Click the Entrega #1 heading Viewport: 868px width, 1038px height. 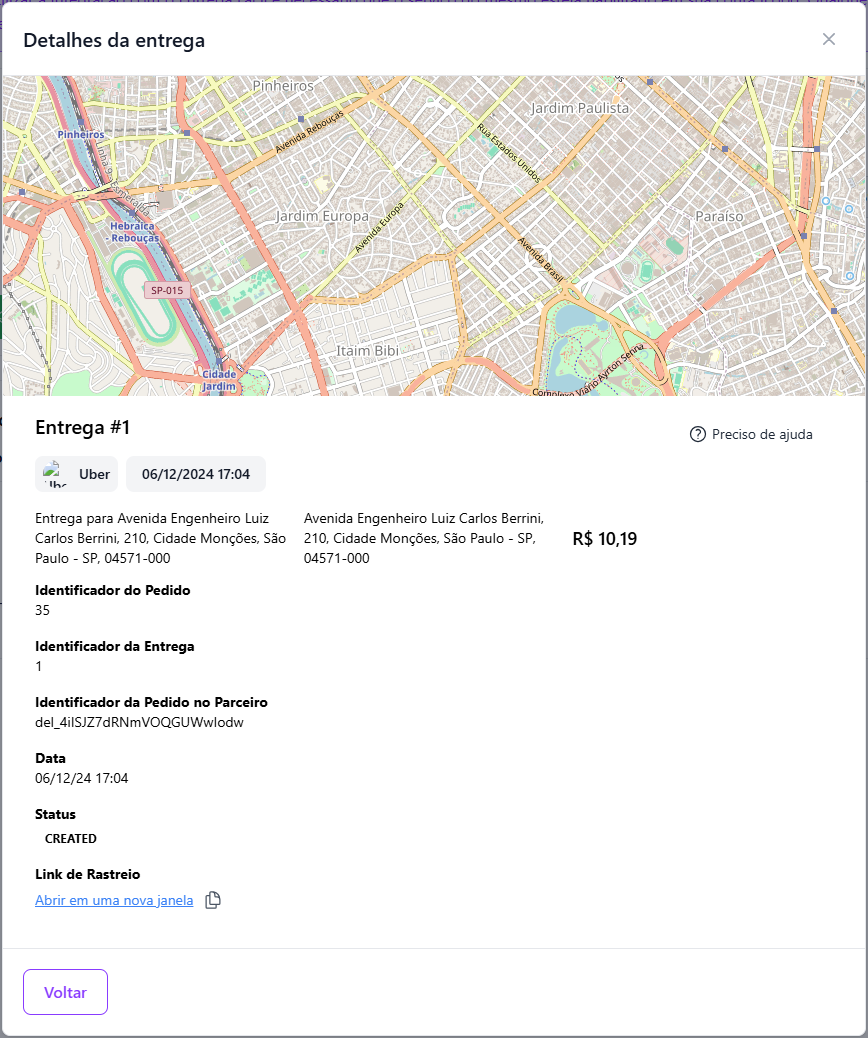[x=83, y=428]
